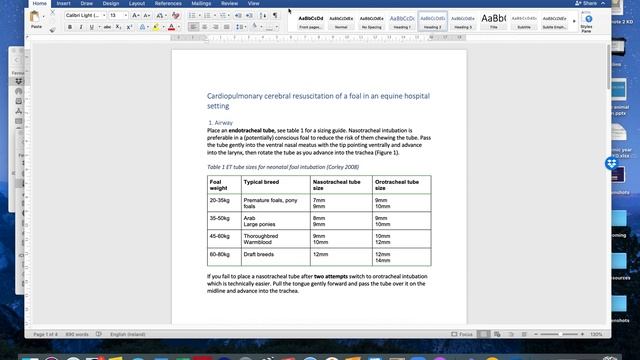
Task: Select the Format Painter brush icon
Action: tap(53, 29)
